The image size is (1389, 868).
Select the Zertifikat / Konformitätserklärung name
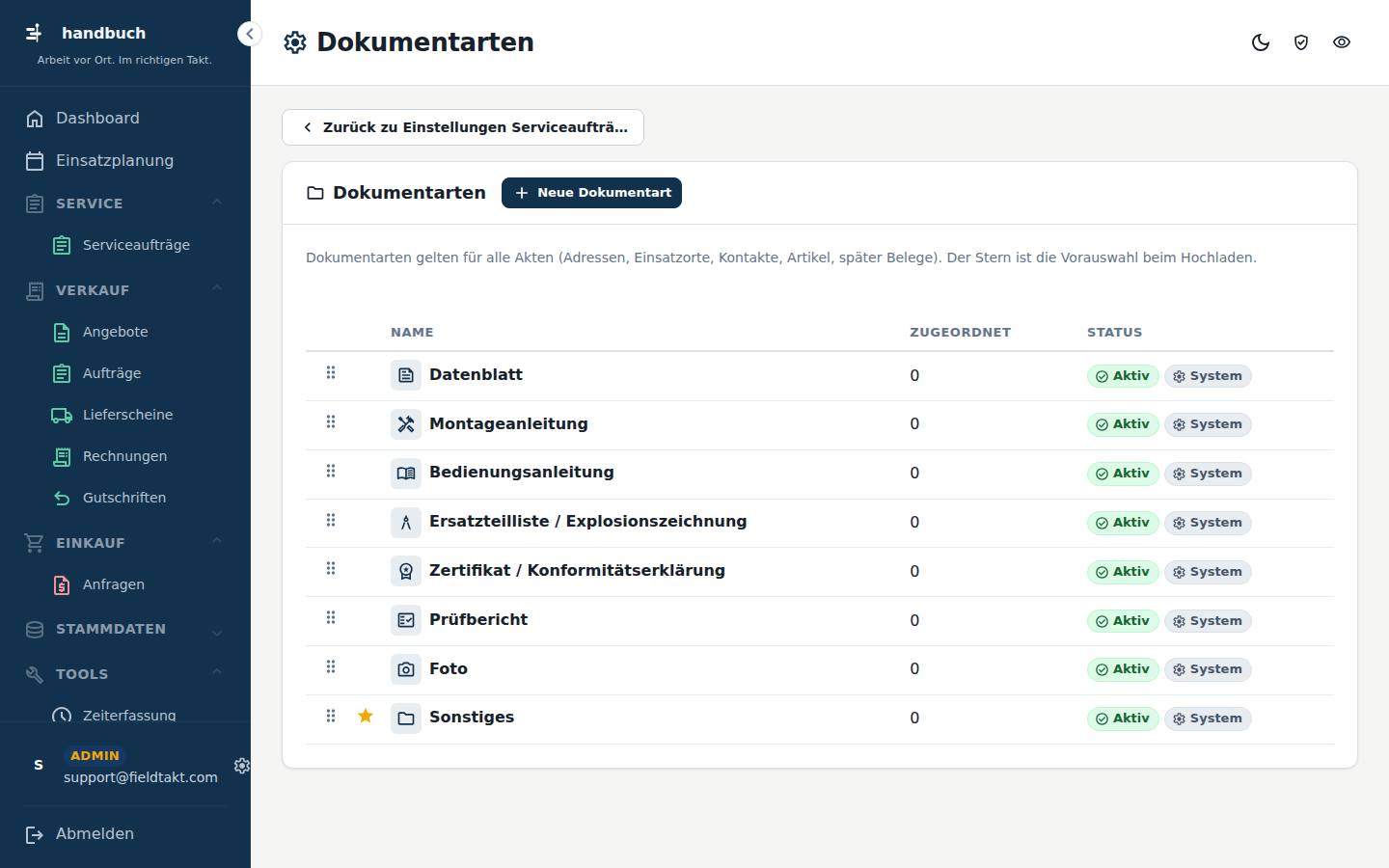(577, 571)
